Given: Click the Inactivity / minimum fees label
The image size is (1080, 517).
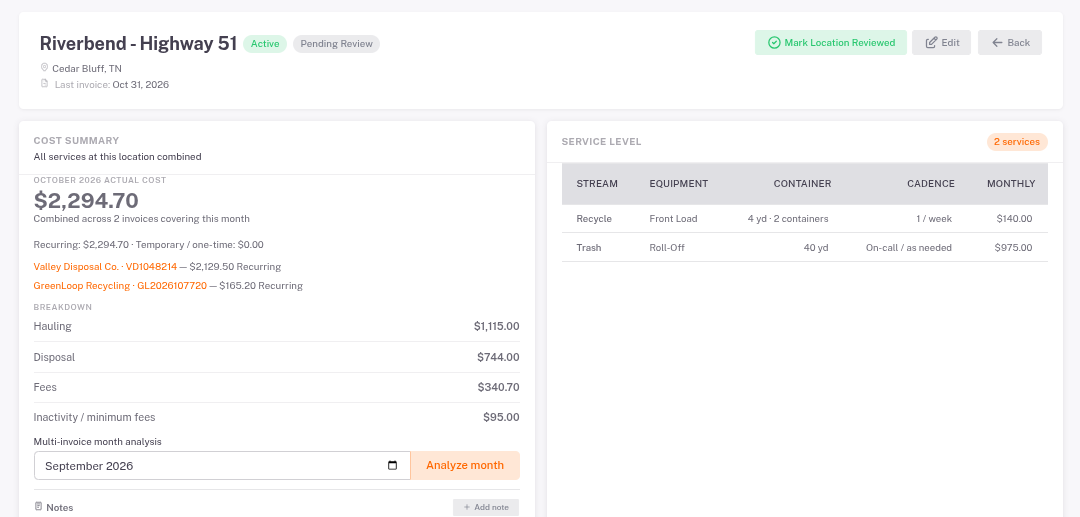Looking at the screenshot, I should [94, 417].
